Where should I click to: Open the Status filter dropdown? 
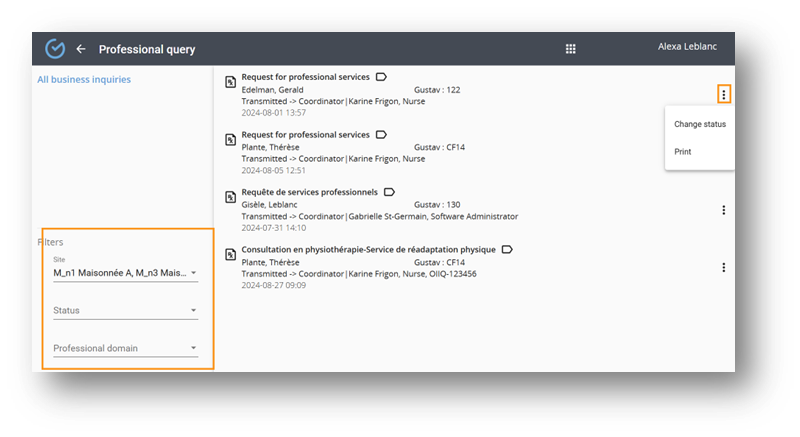pyautogui.click(x=193, y=311)
